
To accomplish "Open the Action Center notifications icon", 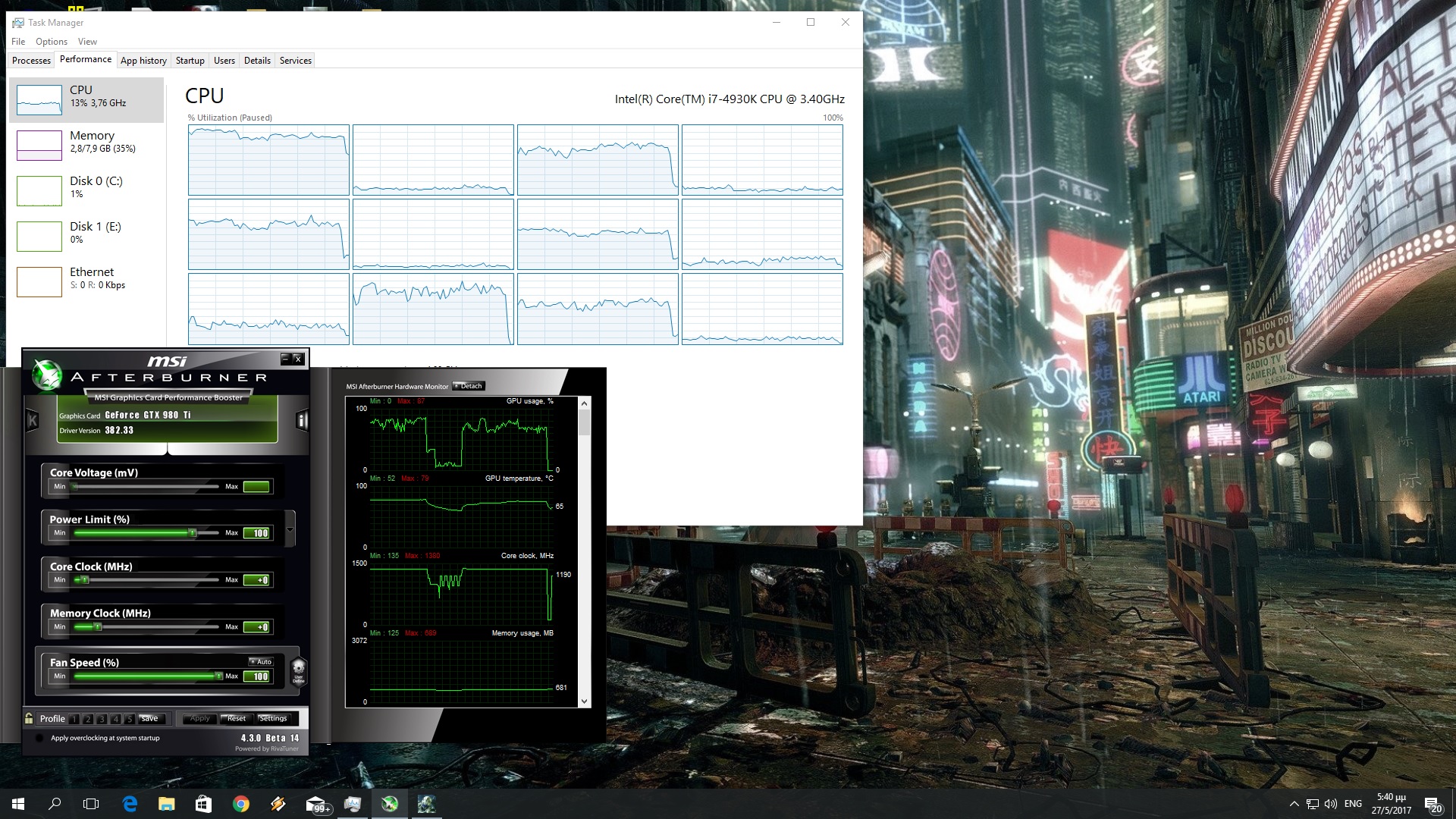I will click(1432, 805).
